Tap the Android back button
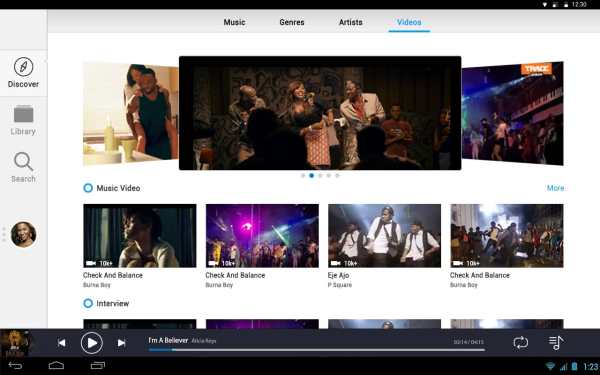The width and height of the screenshot is (600, 375). point(15,366)
